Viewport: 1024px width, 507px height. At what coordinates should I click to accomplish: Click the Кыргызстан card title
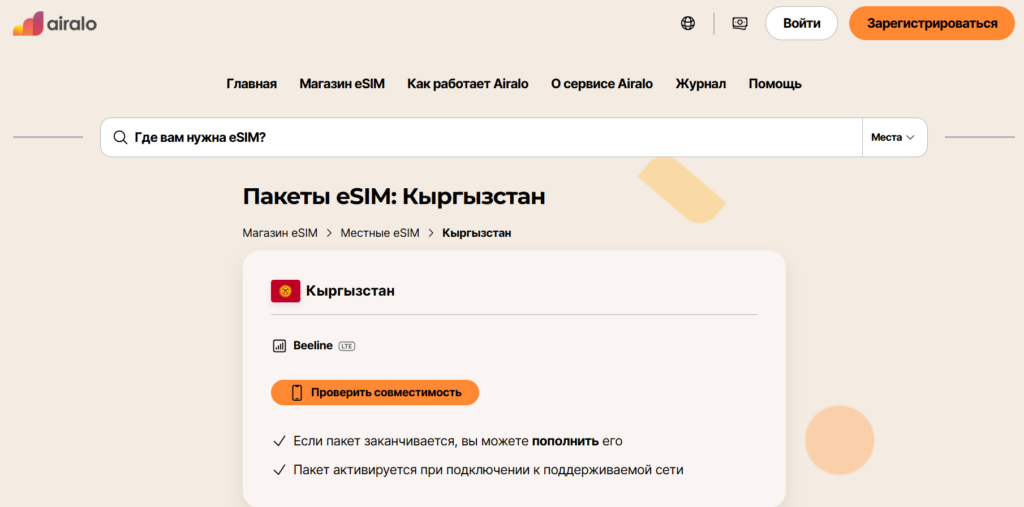pyautogui.click(x=350, y=291)
